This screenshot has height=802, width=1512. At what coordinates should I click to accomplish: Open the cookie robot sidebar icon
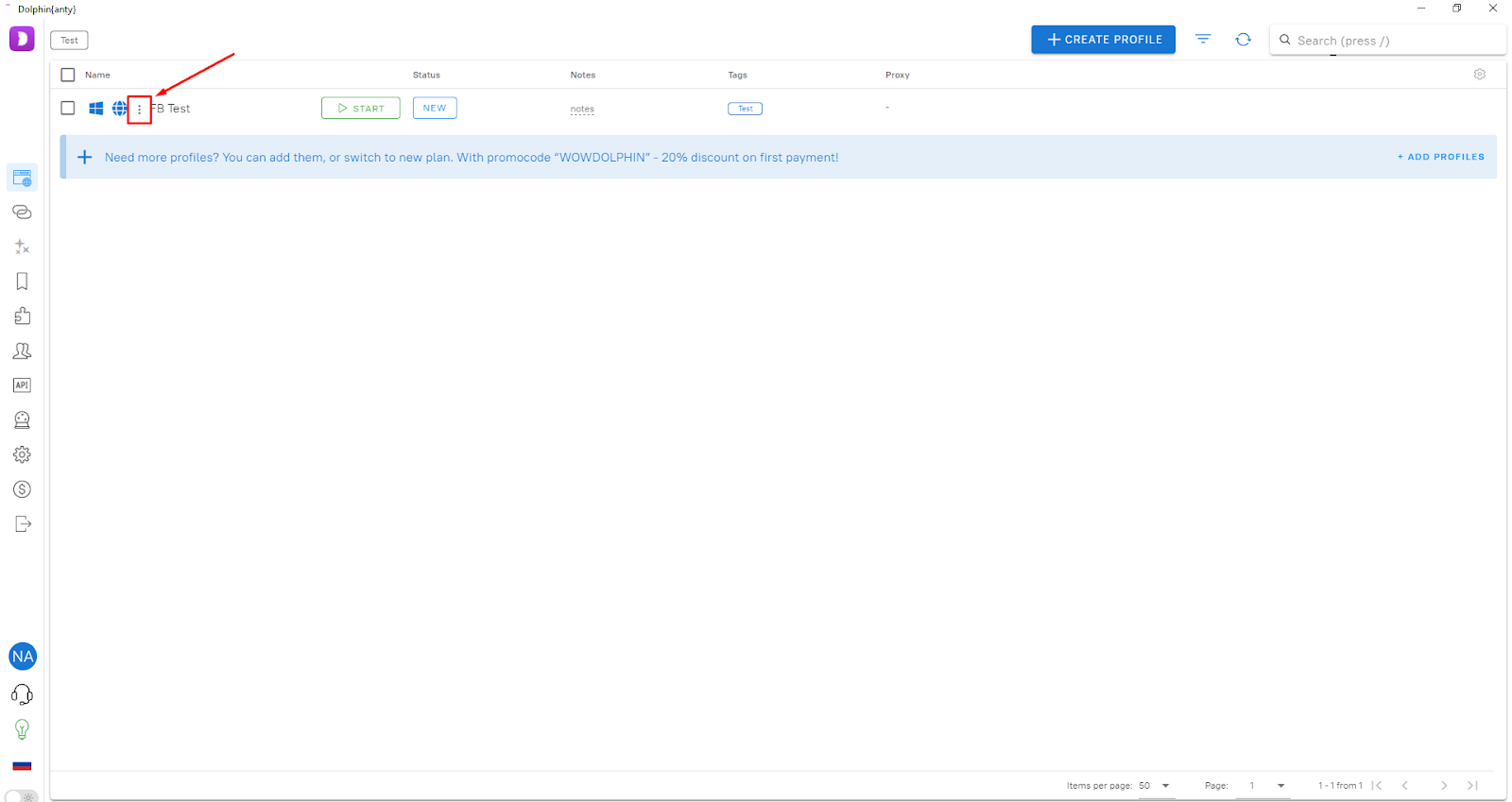pos(23,419)
